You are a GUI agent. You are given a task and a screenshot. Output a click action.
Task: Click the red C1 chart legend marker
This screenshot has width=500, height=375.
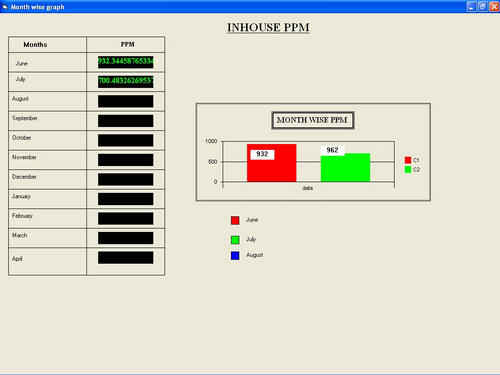408,160
